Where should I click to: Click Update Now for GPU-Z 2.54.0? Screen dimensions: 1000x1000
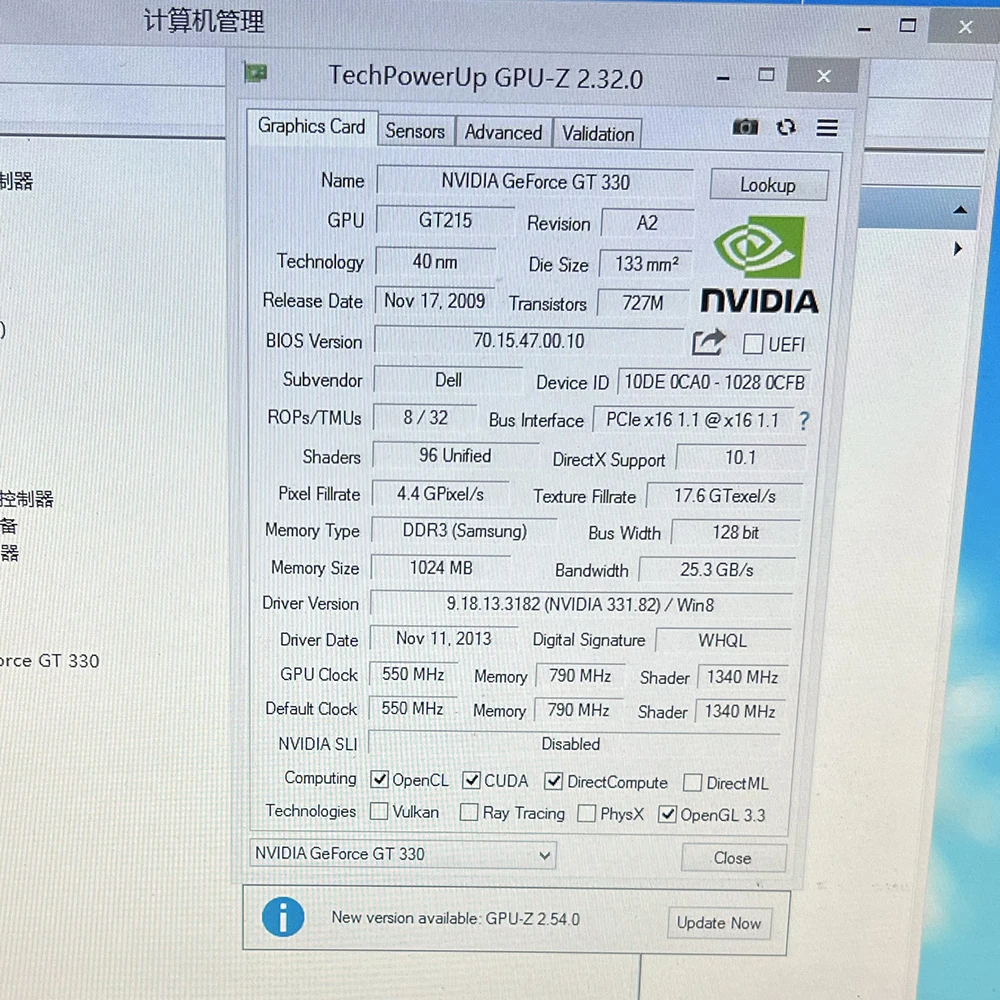click(x=719, y=923)
